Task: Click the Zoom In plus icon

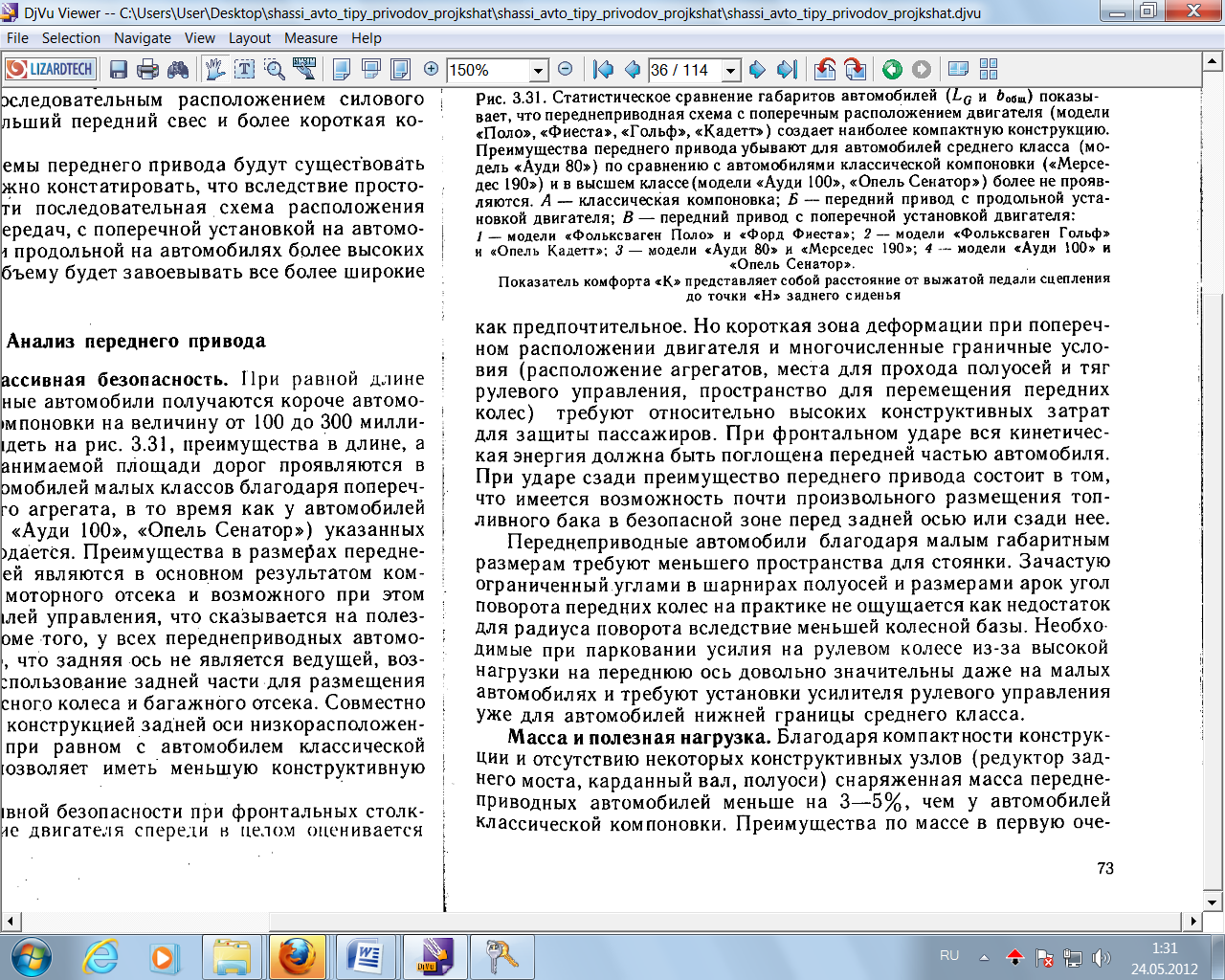Action: coord(432,69)
